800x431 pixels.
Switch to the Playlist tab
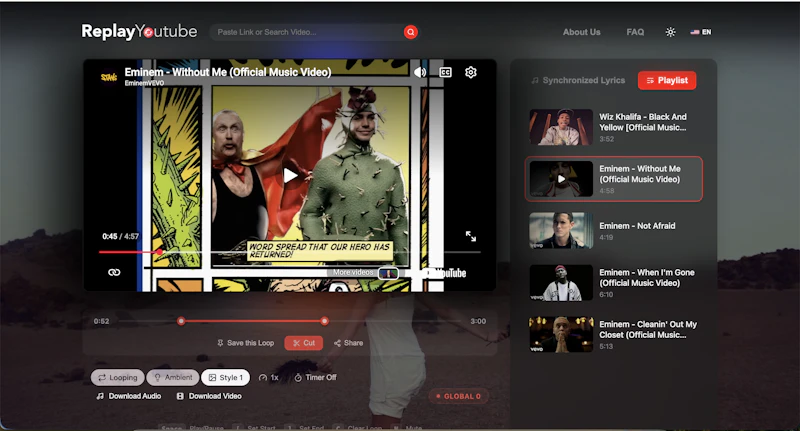pos(667,80)
